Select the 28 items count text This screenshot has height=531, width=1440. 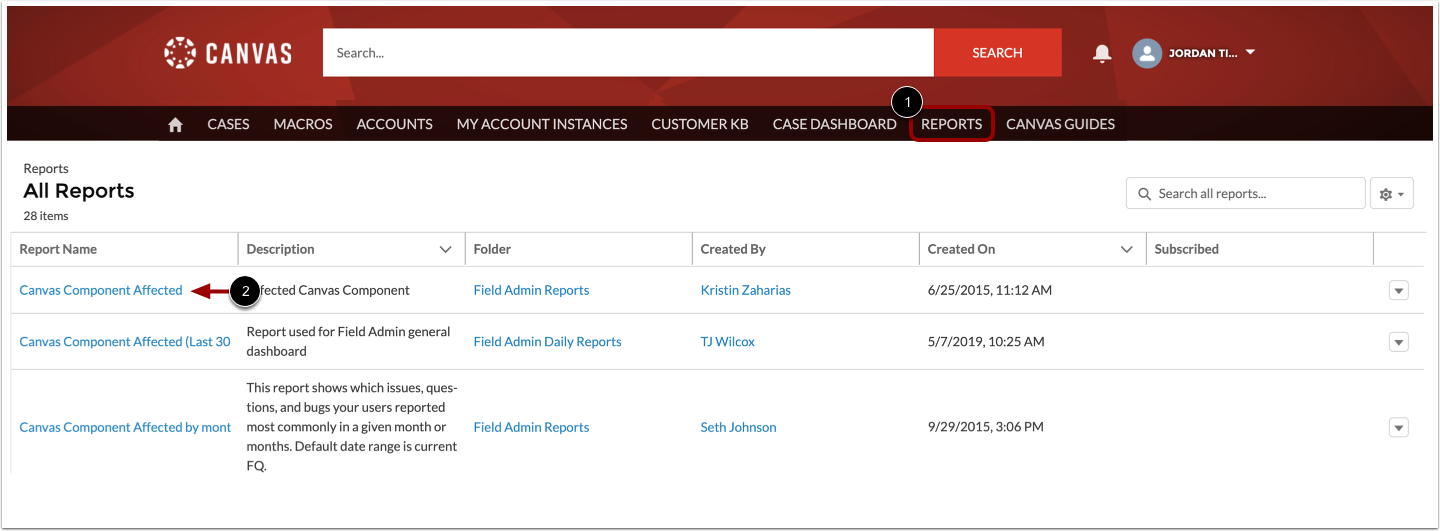[x=46, y=216]
